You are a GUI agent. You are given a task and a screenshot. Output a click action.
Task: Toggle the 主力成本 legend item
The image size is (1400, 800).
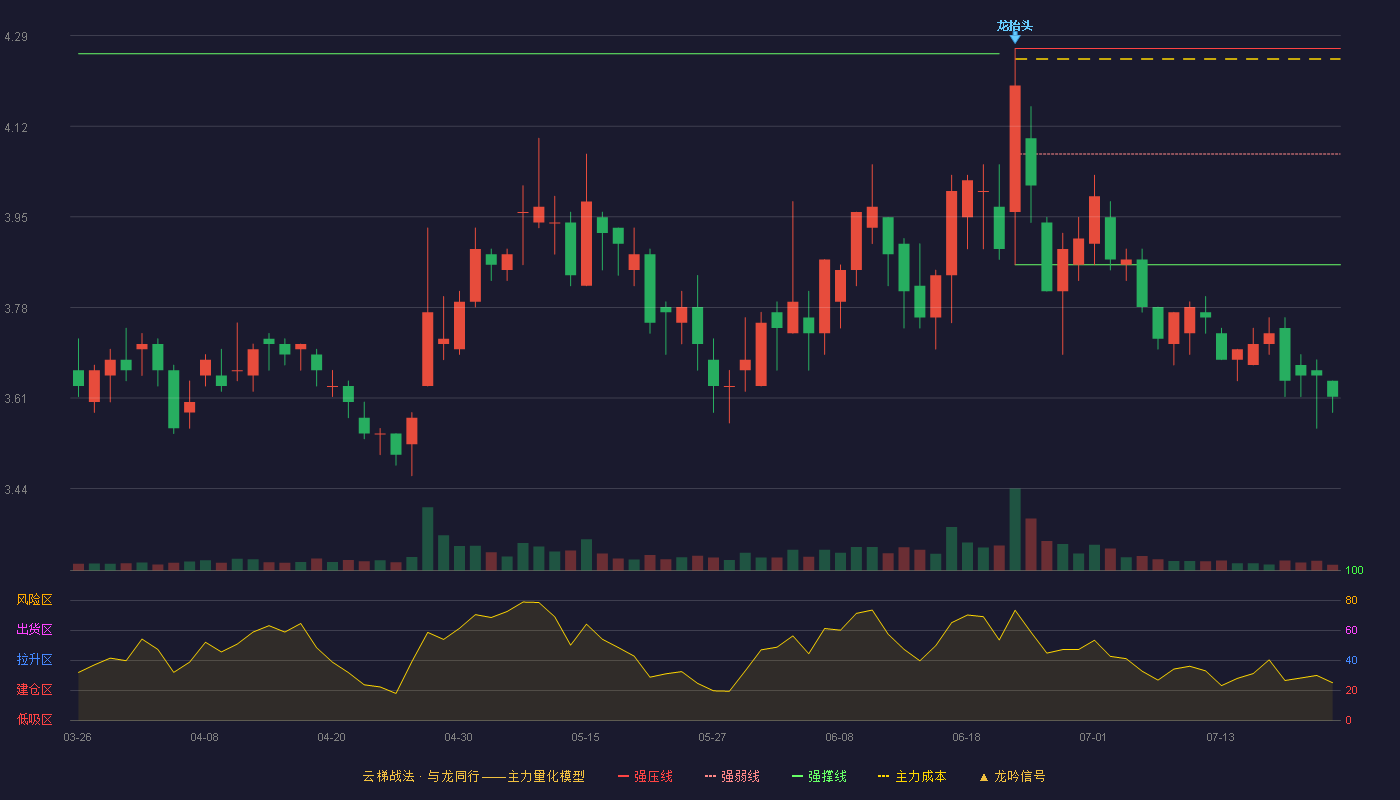(x=912, y=776)
